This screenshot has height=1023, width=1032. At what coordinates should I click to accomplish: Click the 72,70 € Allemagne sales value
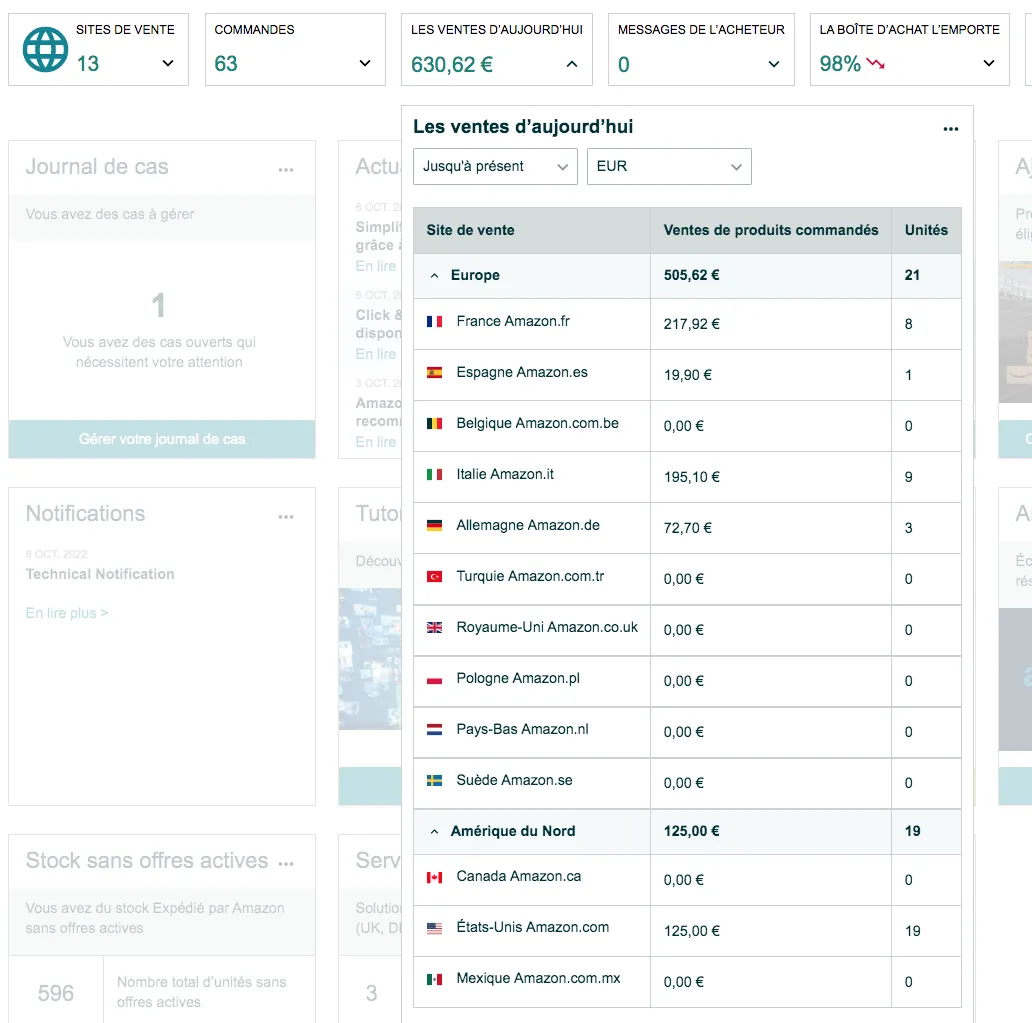687,528
